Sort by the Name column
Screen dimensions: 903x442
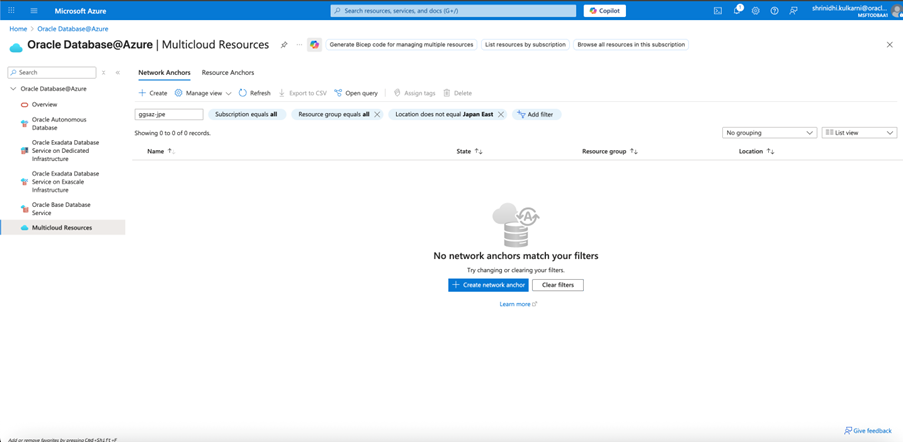pos(161,151)
